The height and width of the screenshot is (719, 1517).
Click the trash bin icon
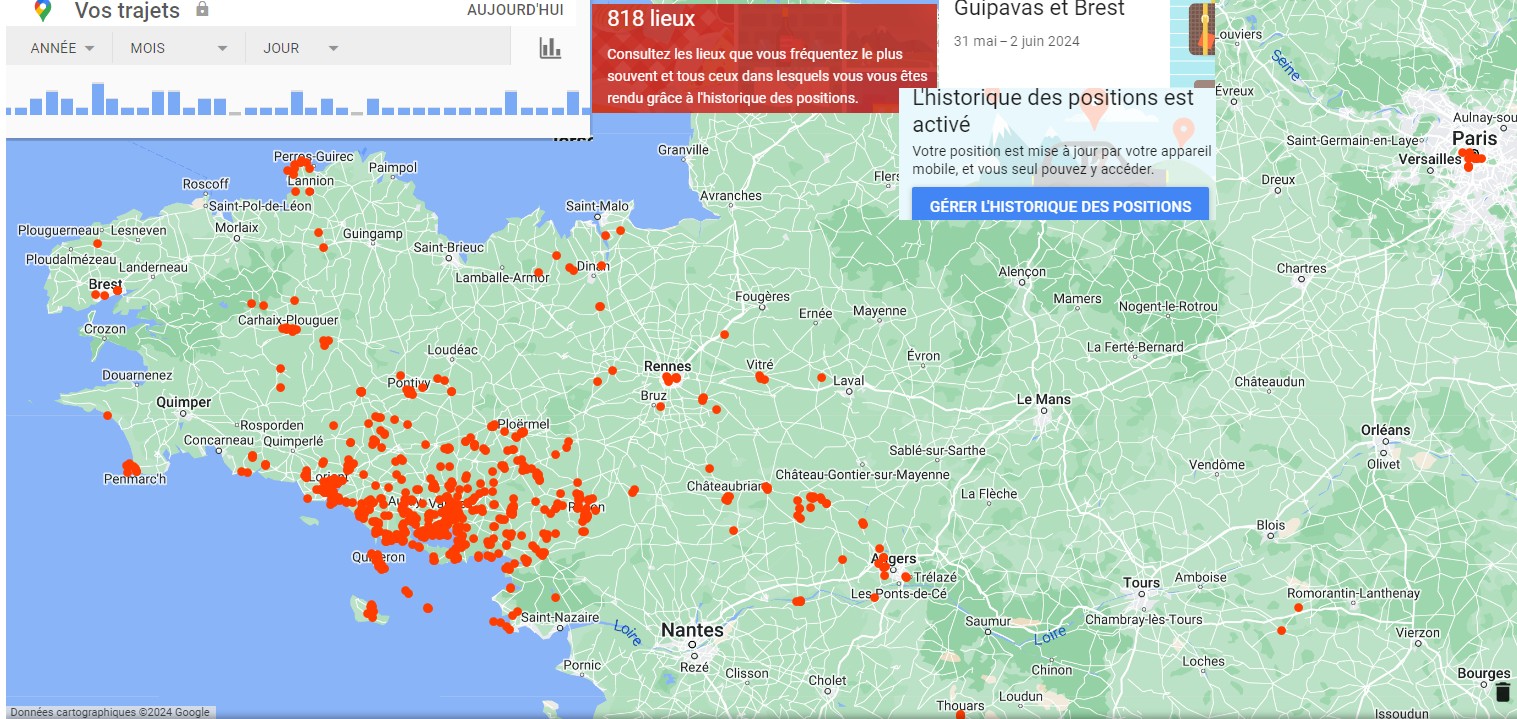click(x=1503, y=692)
